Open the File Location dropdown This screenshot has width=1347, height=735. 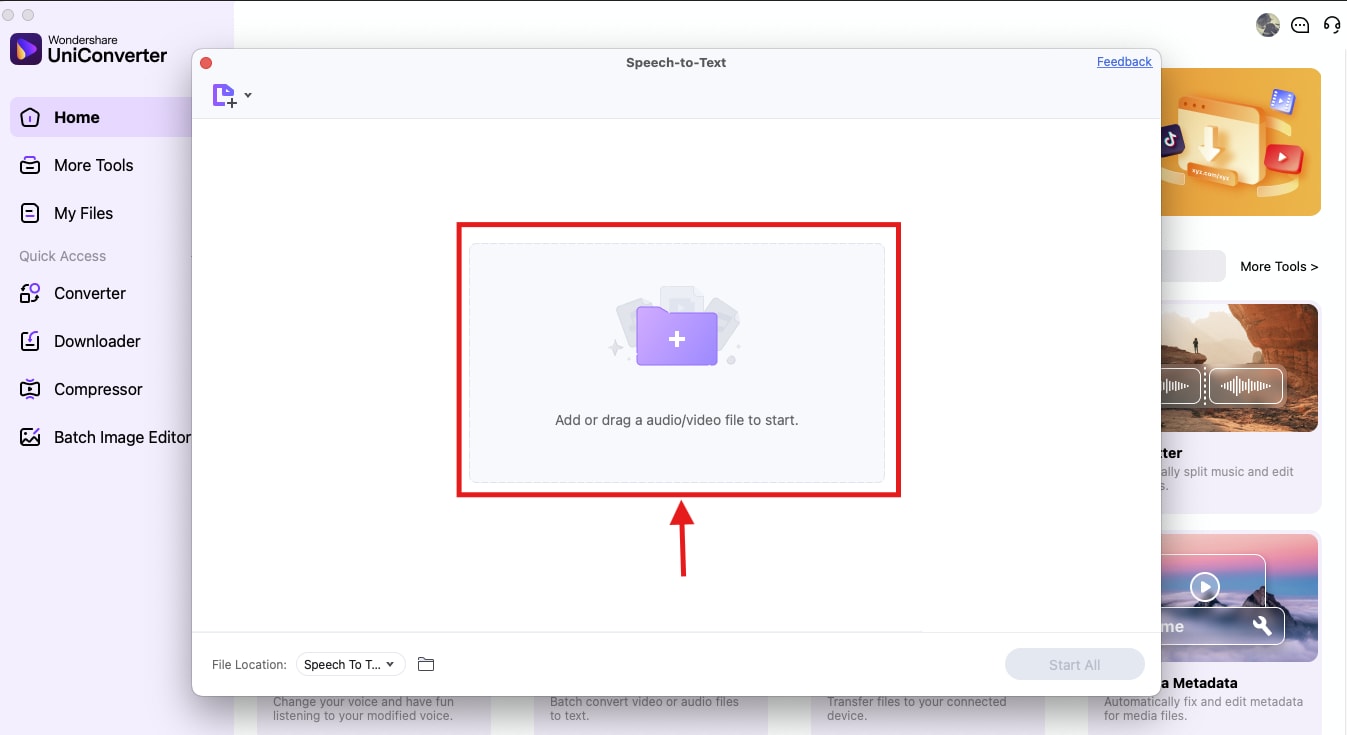[x=350, y=664]
